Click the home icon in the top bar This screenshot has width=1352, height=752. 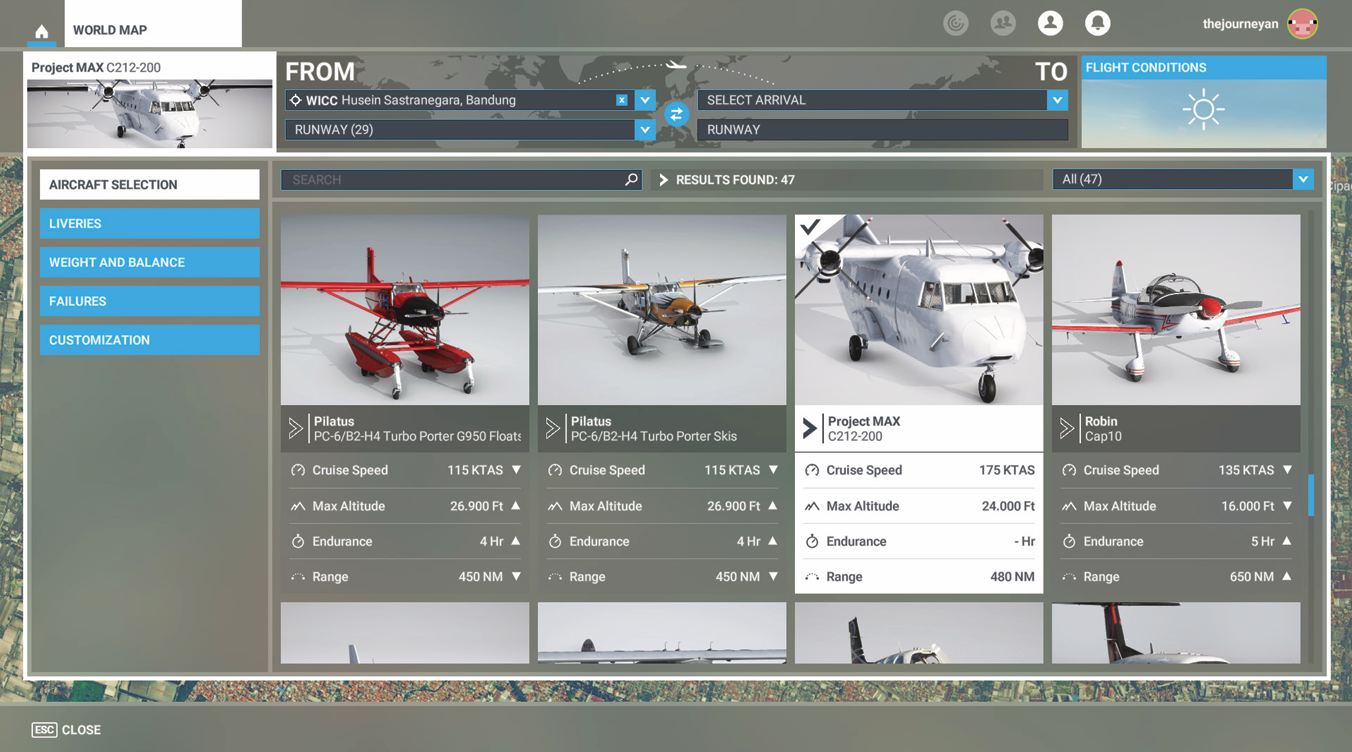(x=41, y=31)
